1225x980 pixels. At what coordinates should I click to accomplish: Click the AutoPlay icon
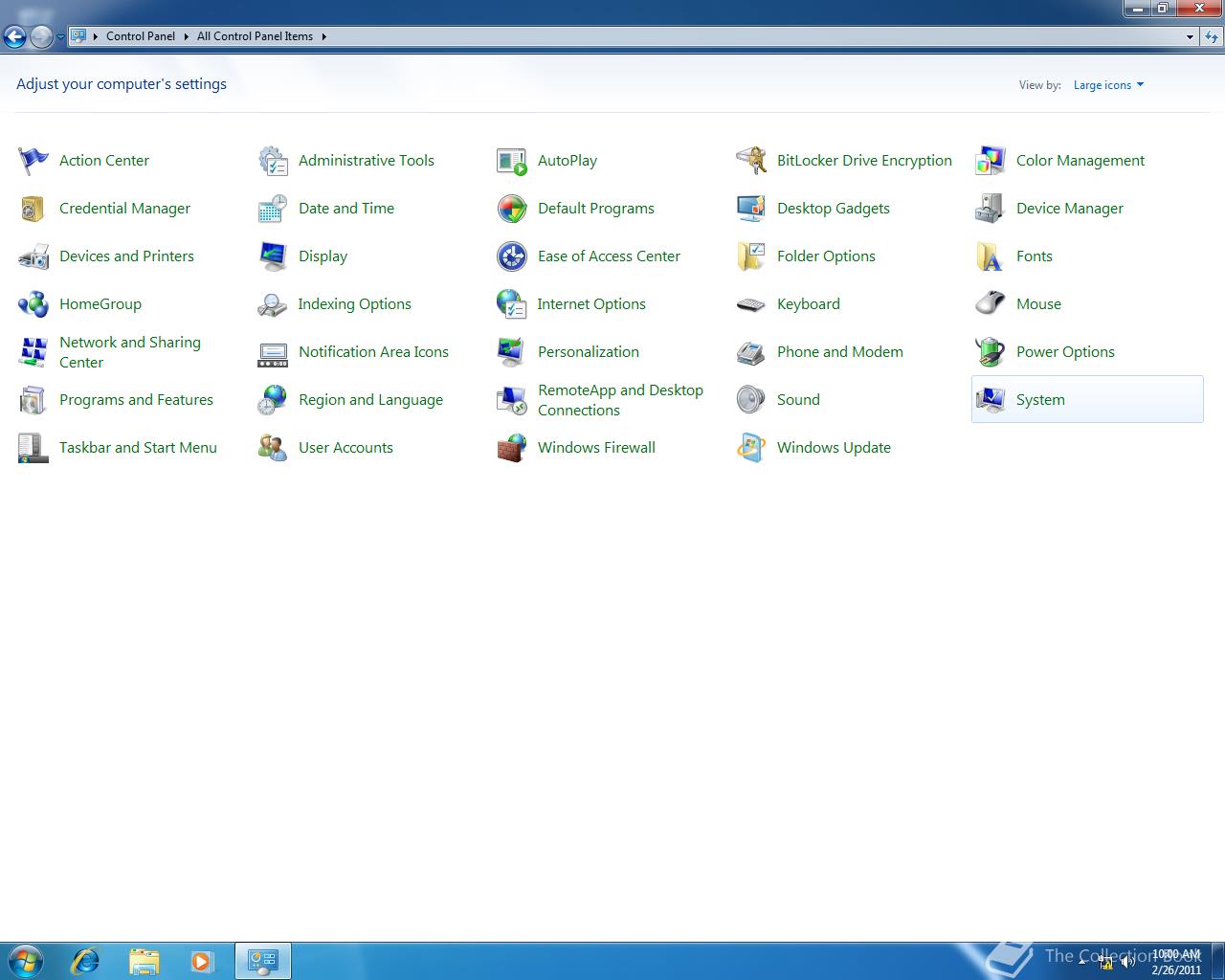(512, 161)
